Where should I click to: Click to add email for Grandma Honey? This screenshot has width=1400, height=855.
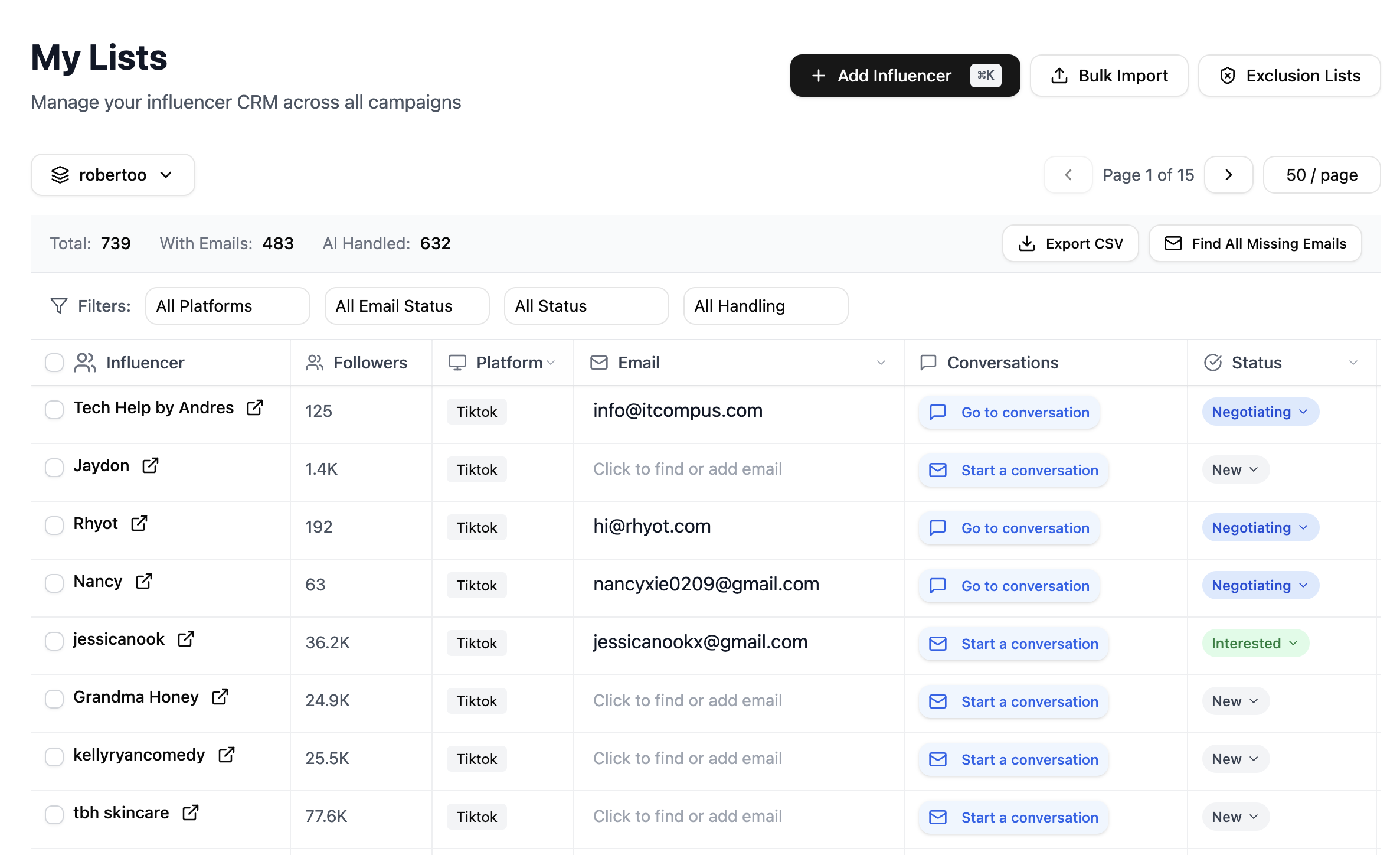pyautogui.click(x=687, y=700)
